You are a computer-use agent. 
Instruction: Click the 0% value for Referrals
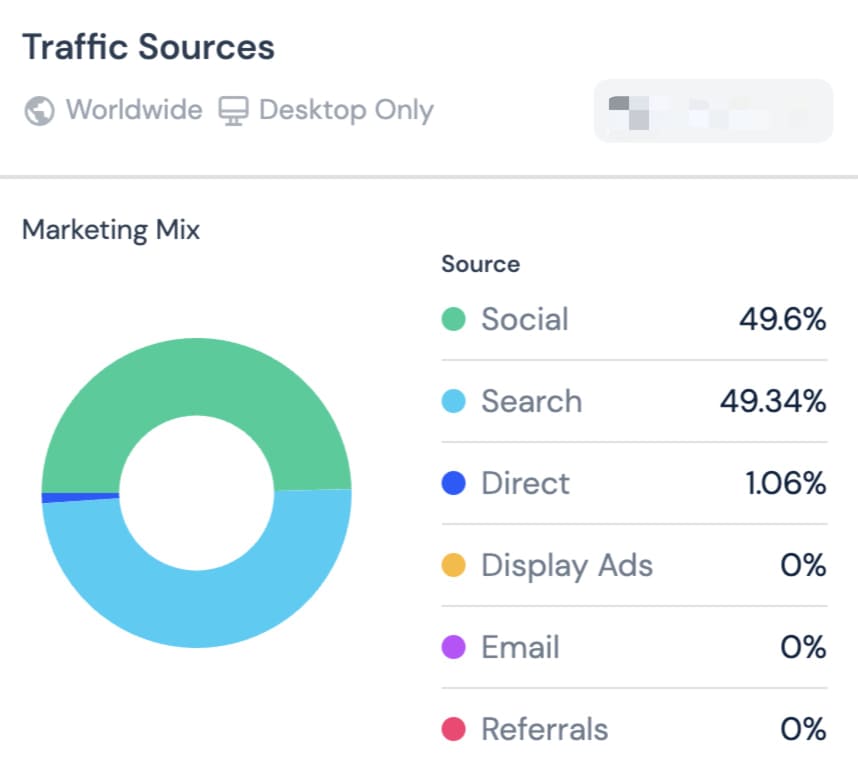click(803, 730)
